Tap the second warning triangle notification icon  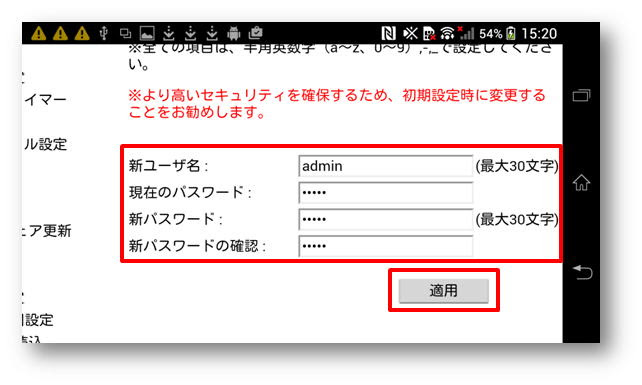point(60,33)
